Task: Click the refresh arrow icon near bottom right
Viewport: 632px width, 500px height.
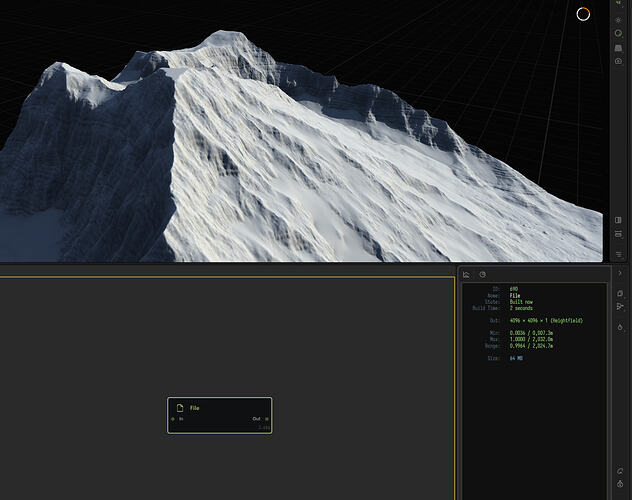Action: click(620, 471)
